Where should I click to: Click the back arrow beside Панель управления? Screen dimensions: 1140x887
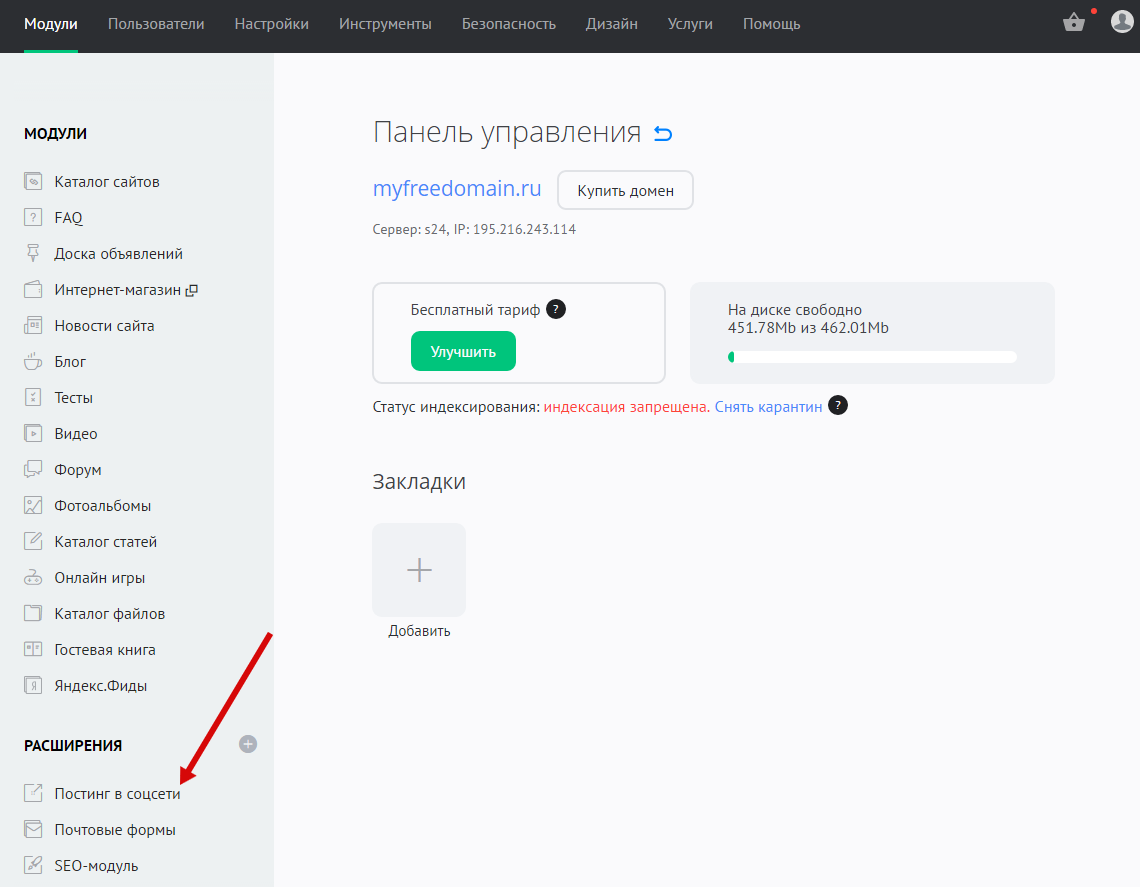(663, 133)
